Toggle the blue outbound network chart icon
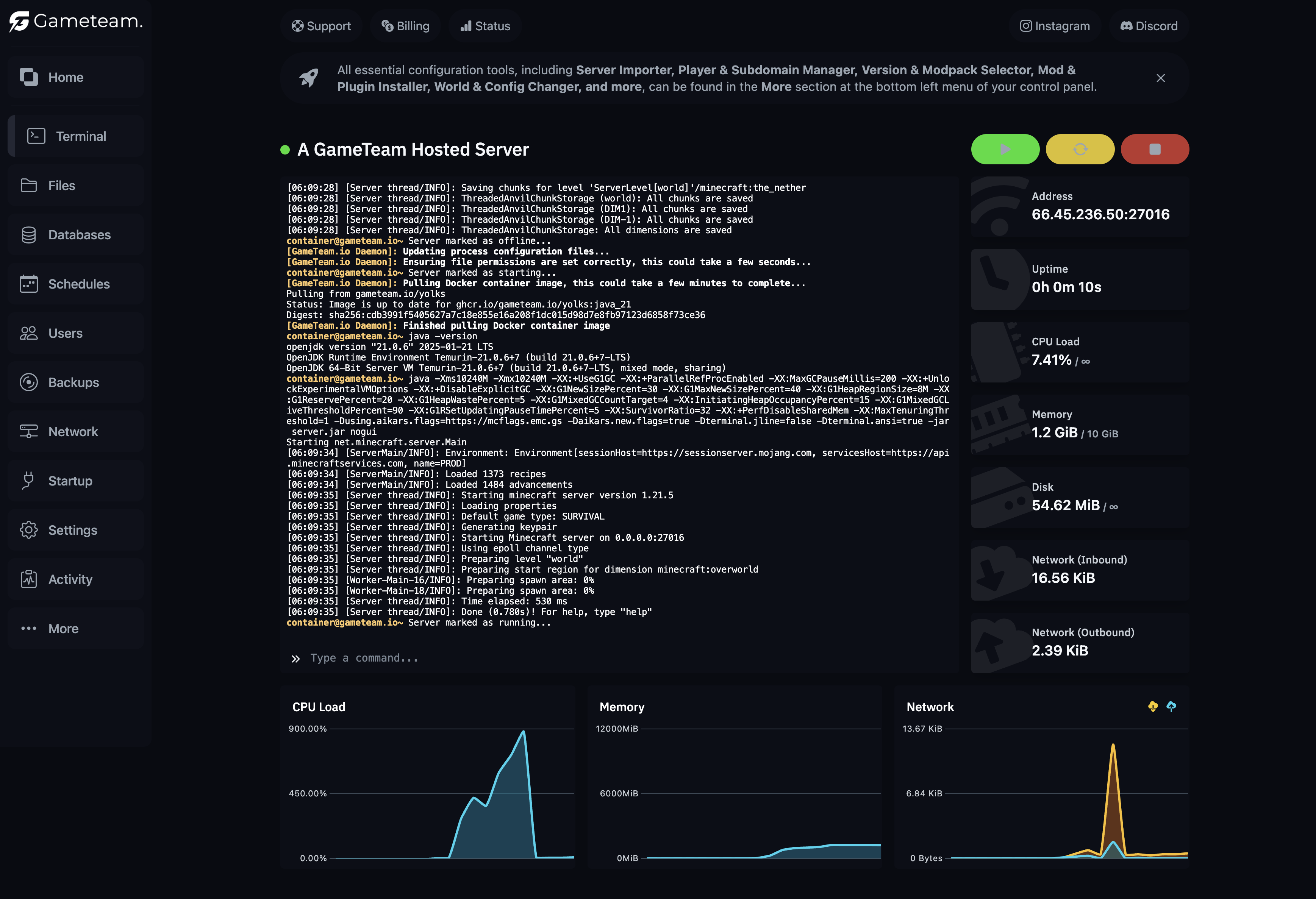Viewport: 1316px width, 899px height. 1171,706
